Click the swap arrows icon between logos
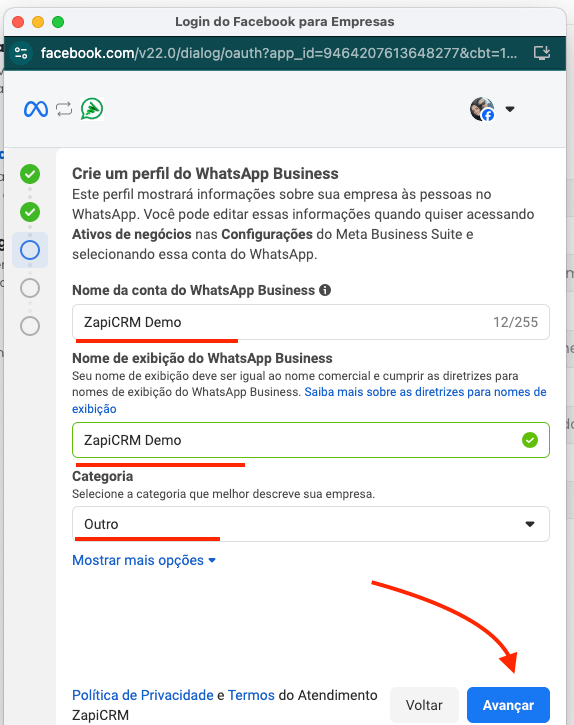This screenshot has height=725, width=574. 64,110
